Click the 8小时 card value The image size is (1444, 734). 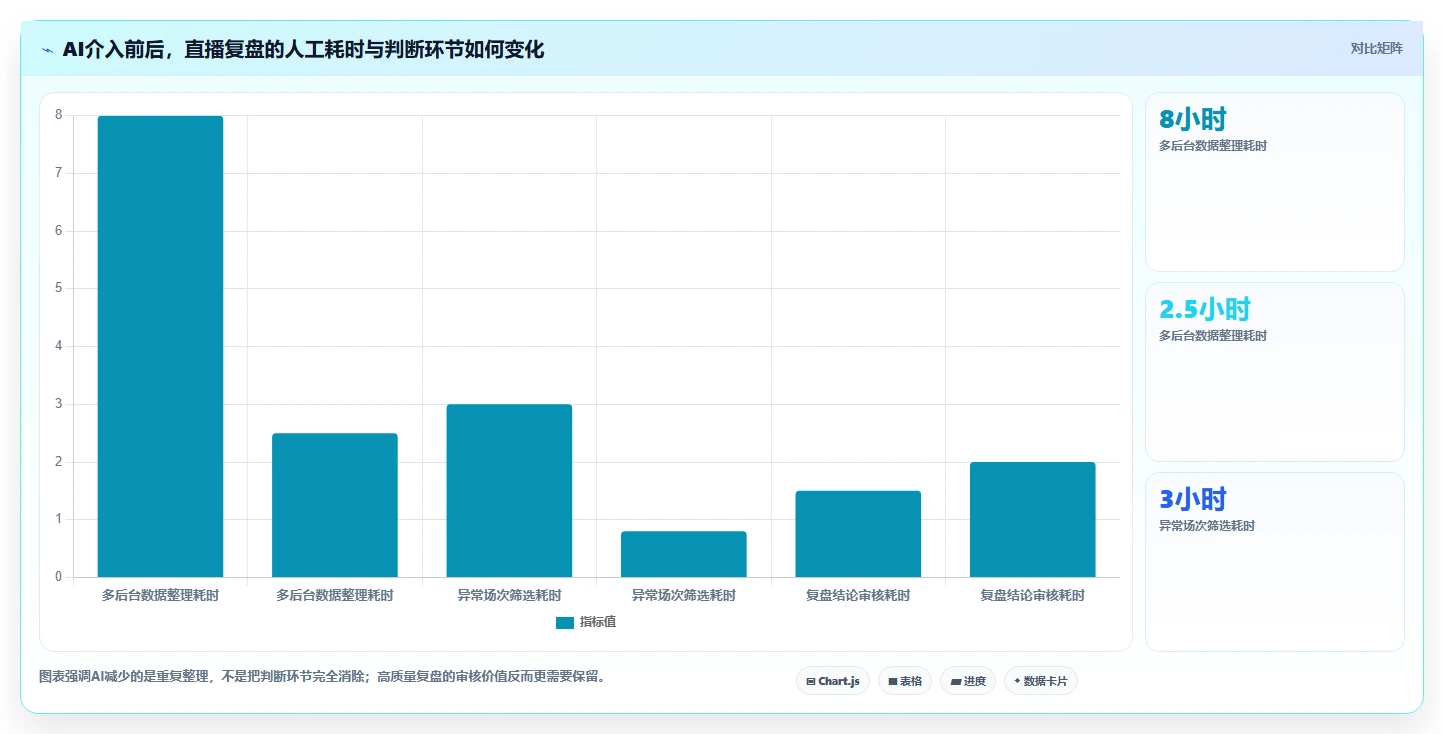coord(1193,119)
